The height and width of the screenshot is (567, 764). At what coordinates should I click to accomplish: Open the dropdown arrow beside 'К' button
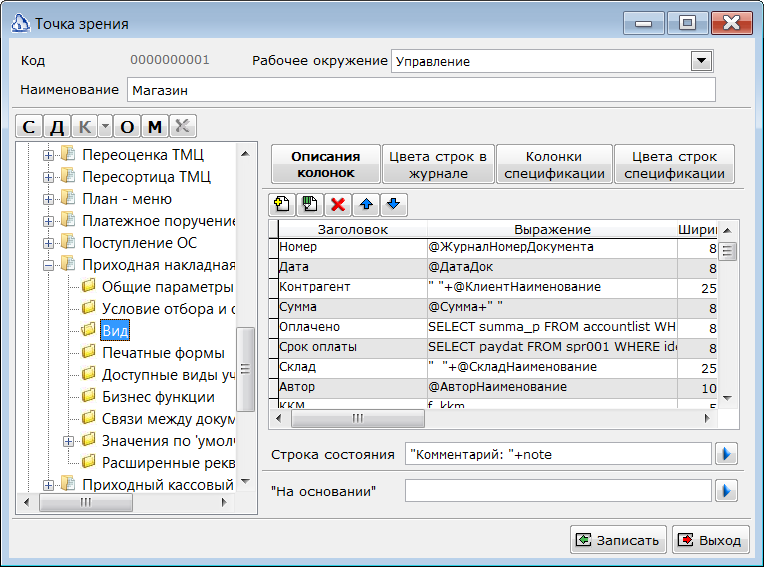(105, 127)
